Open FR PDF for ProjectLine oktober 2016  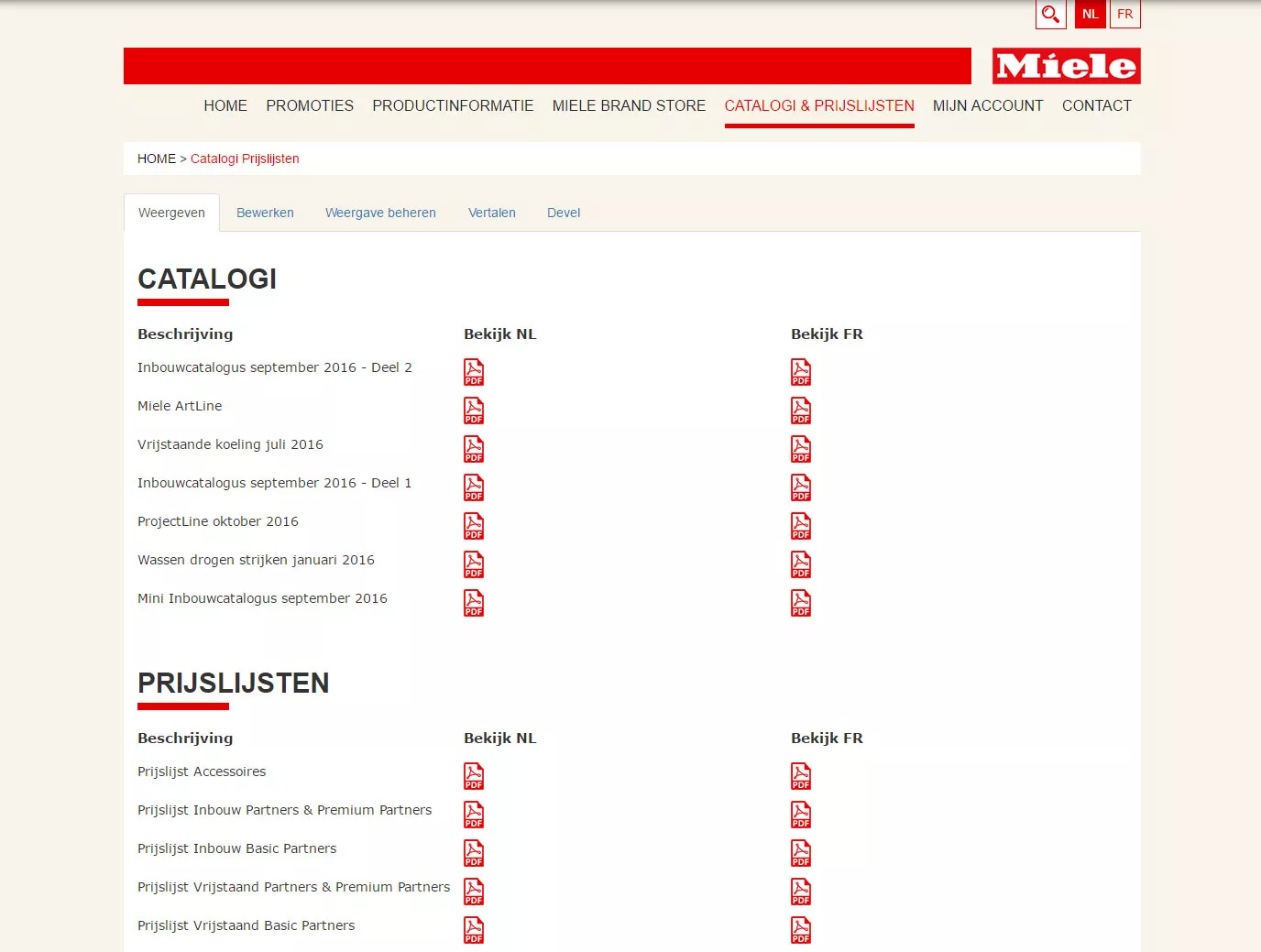(801, 526)
